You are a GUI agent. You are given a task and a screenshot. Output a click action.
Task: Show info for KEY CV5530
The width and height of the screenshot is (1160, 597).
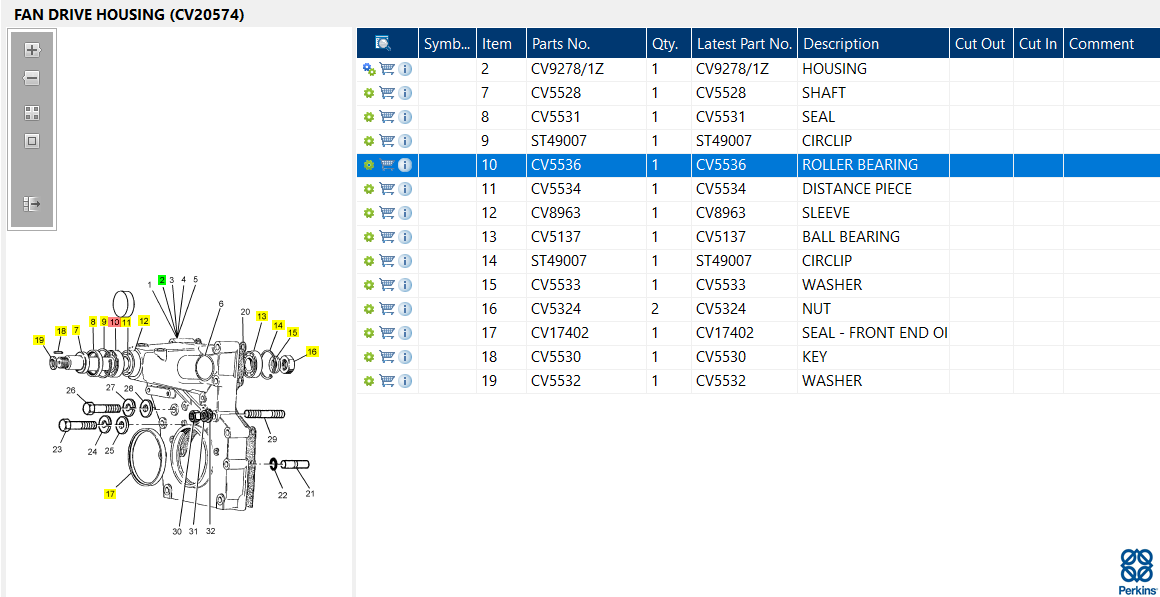pos(405,357)
